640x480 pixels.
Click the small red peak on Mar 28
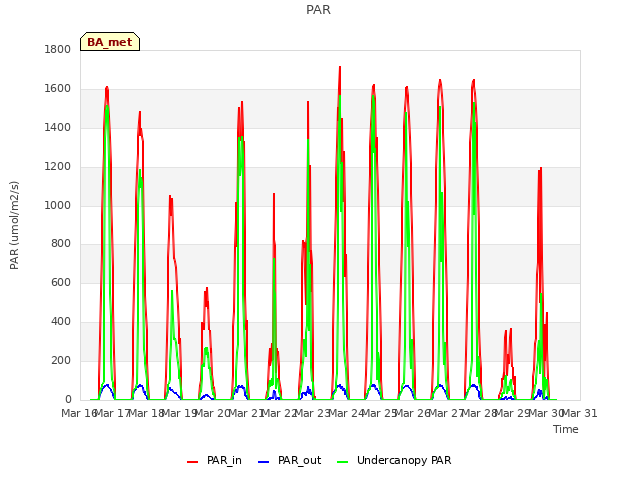pyautogui.click(x=510, y=329)
